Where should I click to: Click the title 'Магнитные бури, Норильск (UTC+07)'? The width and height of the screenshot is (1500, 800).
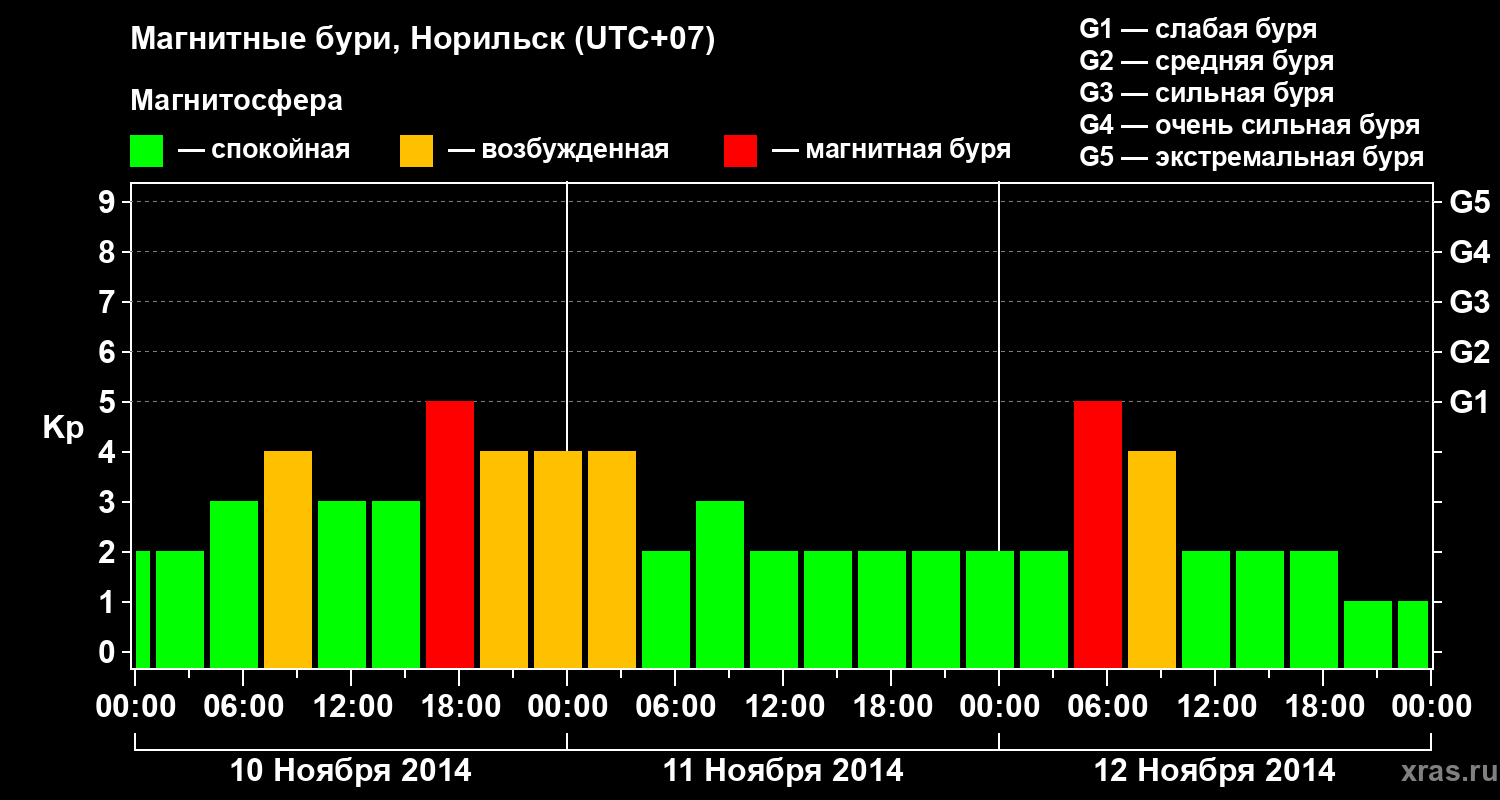pyautogui.click(x=423, y=40)
